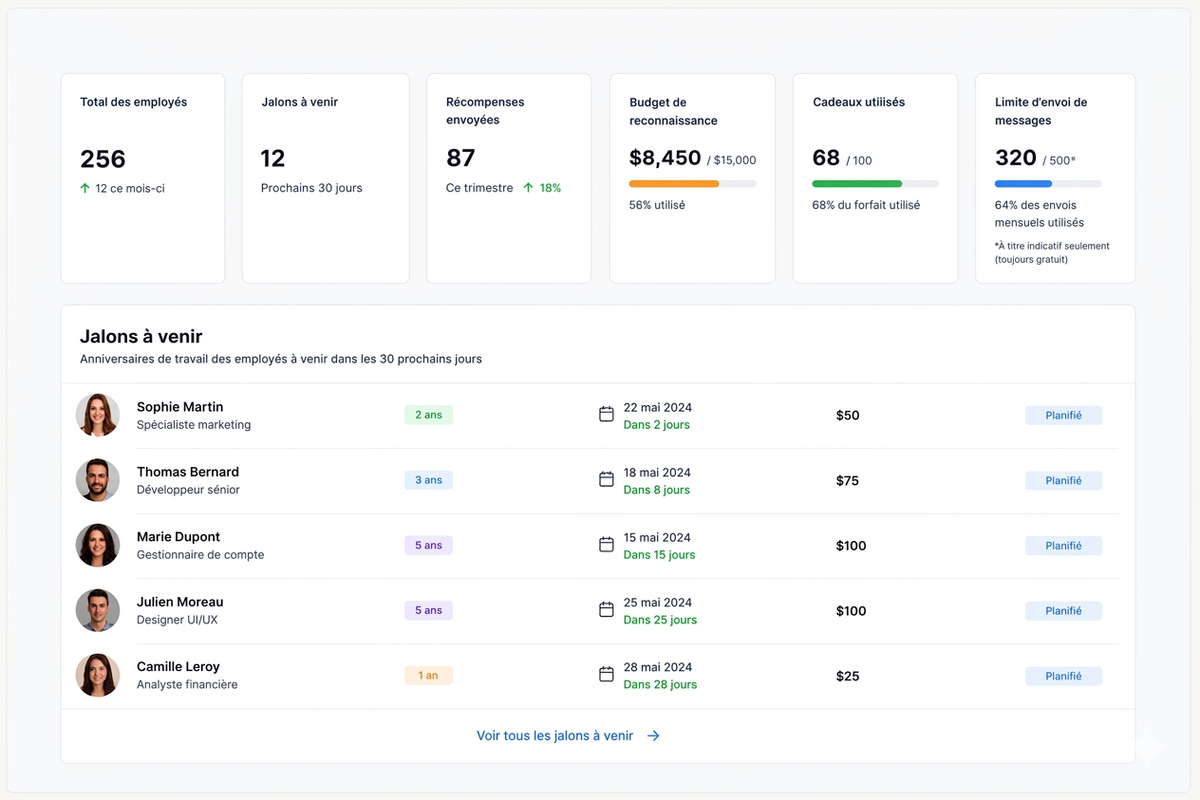Click the calendar icon beside 25 mai 2024

tap(606, 609)
